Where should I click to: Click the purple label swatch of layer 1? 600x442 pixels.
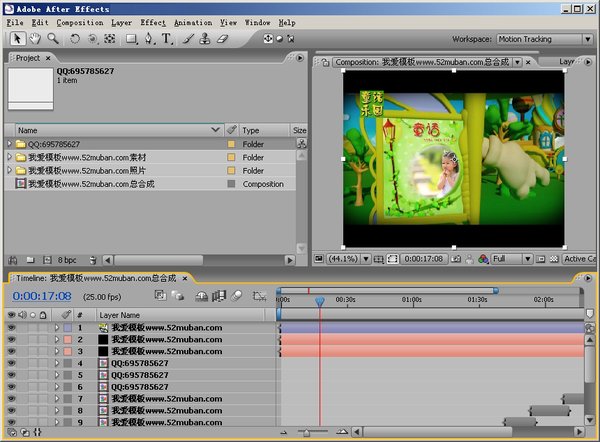click(68, 328)
